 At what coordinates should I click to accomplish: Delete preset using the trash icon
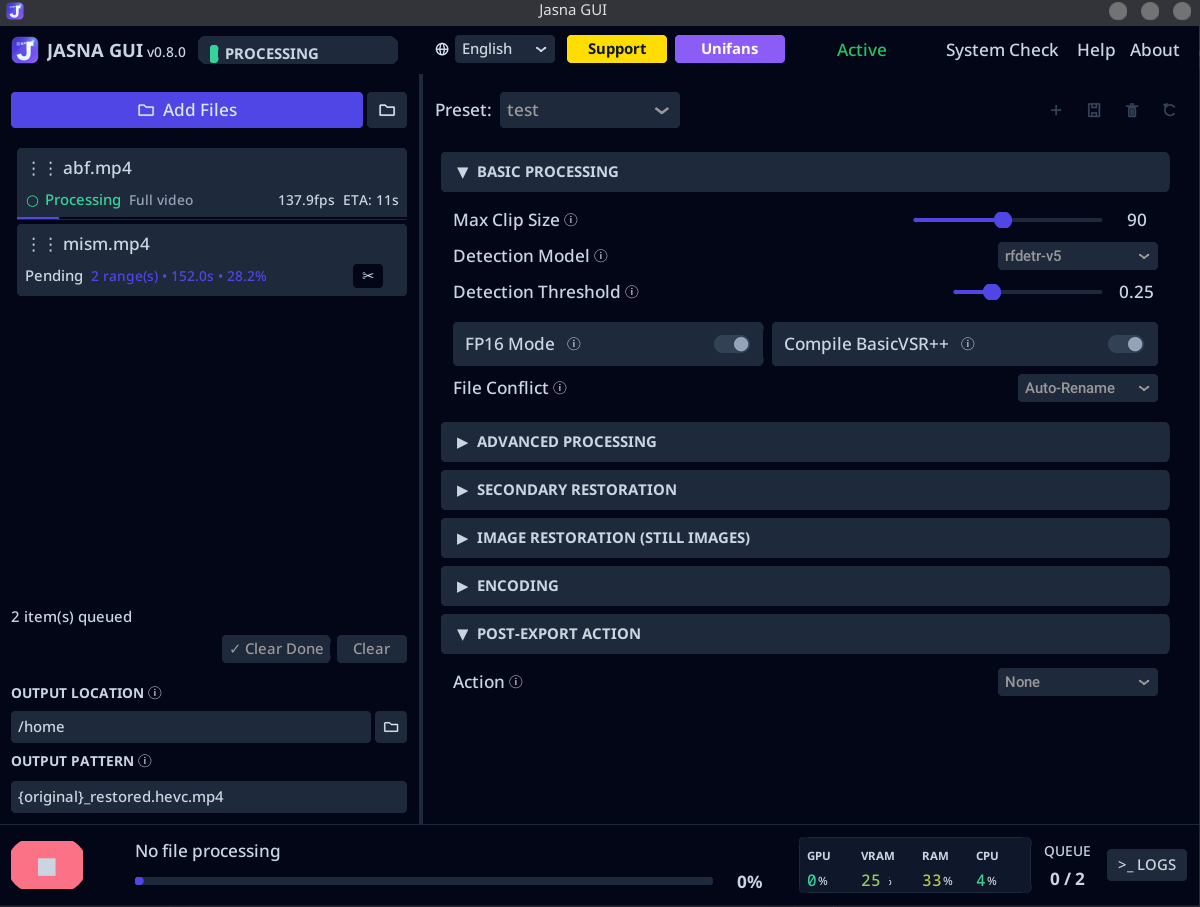click(x=1132, y=110)
